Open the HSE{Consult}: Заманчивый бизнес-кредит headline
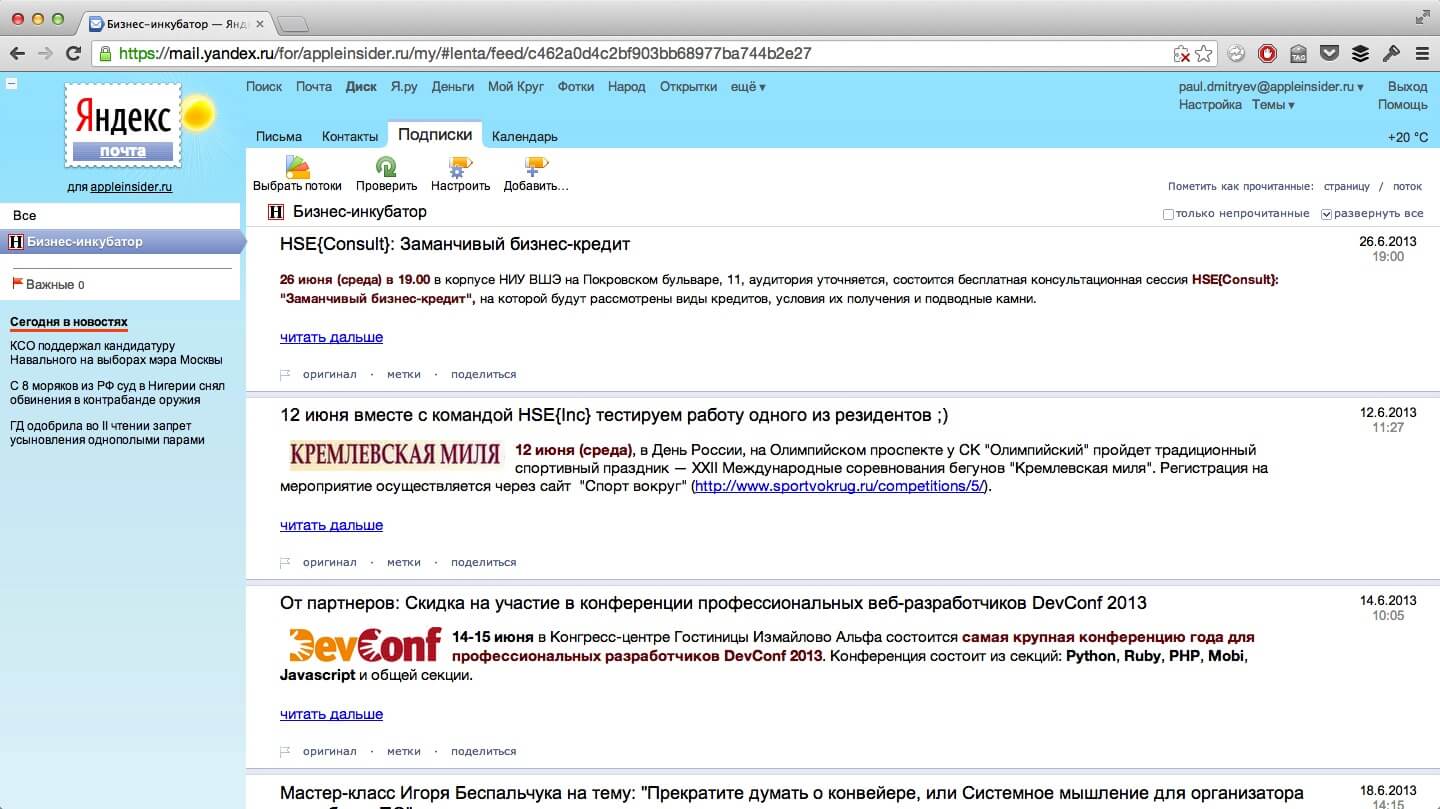The image size is (1440, 809). pos(455,244)
